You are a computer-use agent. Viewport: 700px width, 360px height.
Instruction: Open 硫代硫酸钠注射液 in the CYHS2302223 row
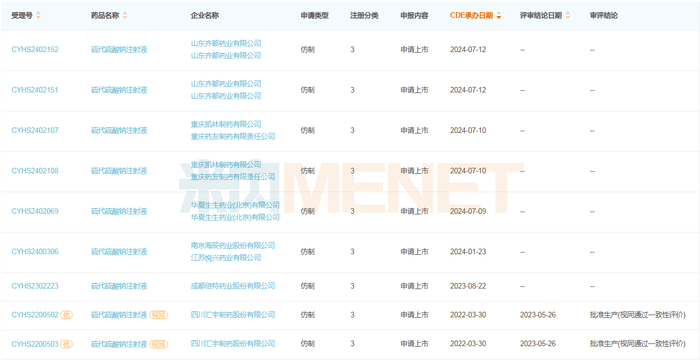[119, 286]
